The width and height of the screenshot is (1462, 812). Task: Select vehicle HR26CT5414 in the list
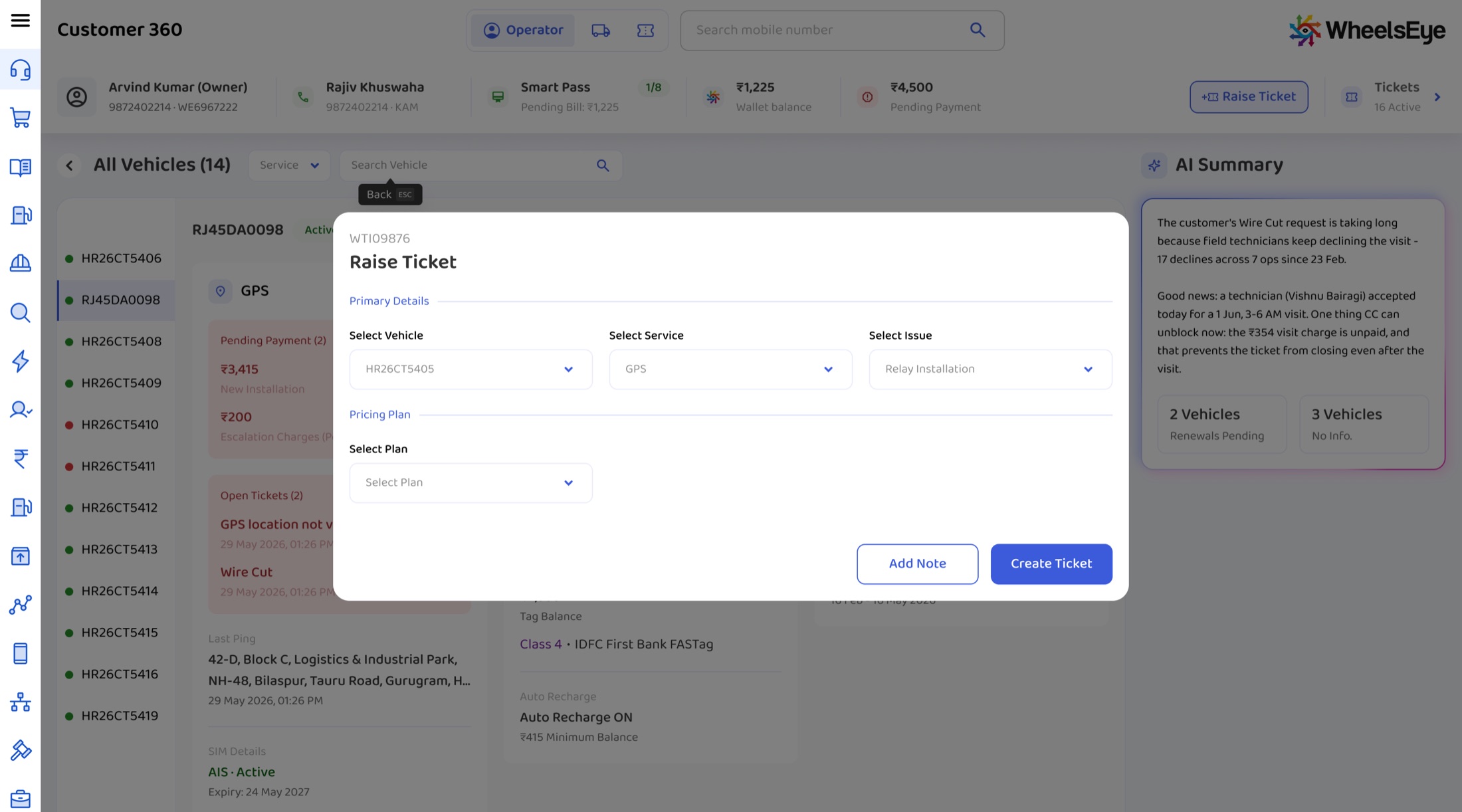[116, 591]
